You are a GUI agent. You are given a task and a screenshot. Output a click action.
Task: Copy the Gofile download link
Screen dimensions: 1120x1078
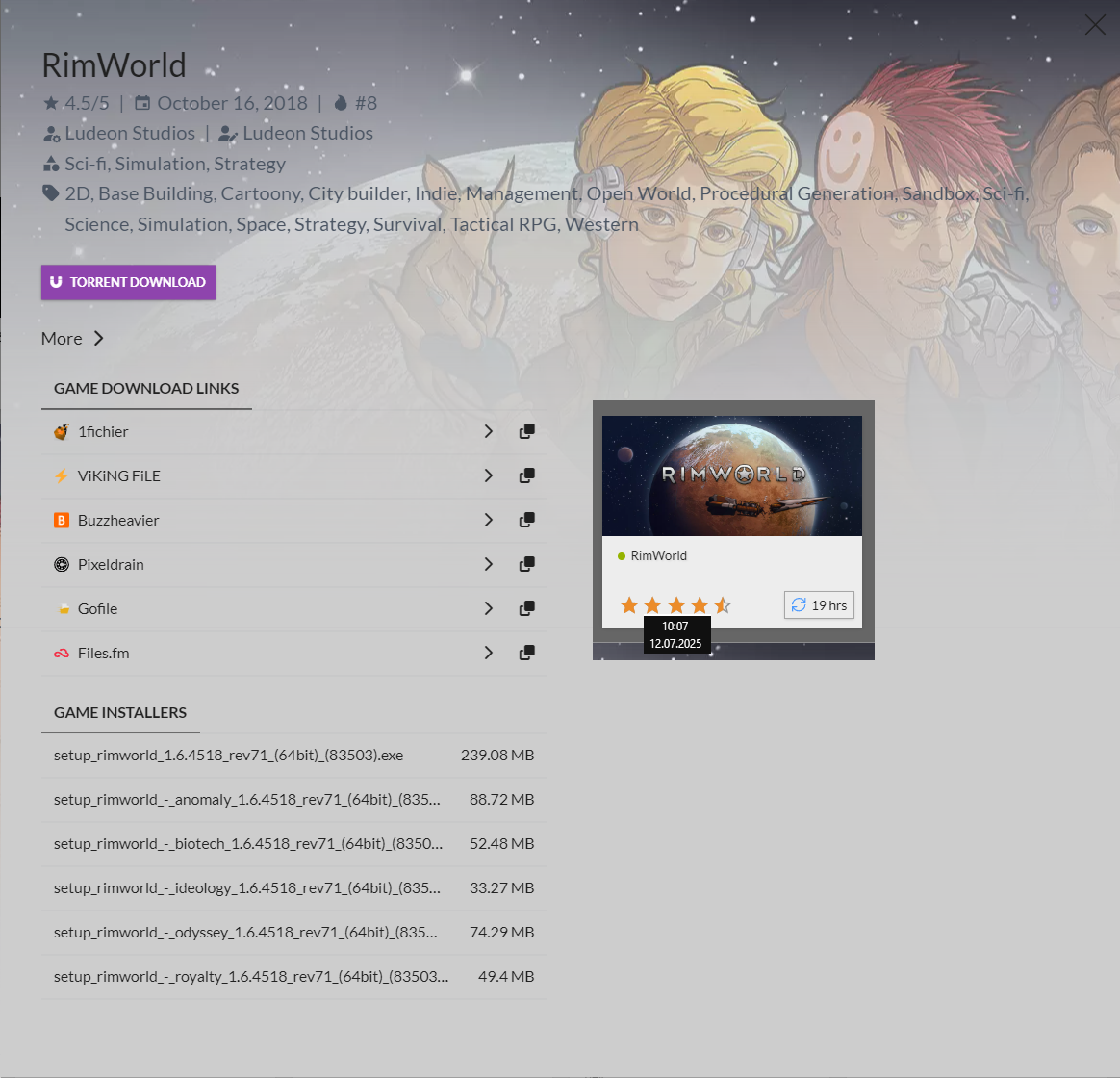click(x=526, y=608)
